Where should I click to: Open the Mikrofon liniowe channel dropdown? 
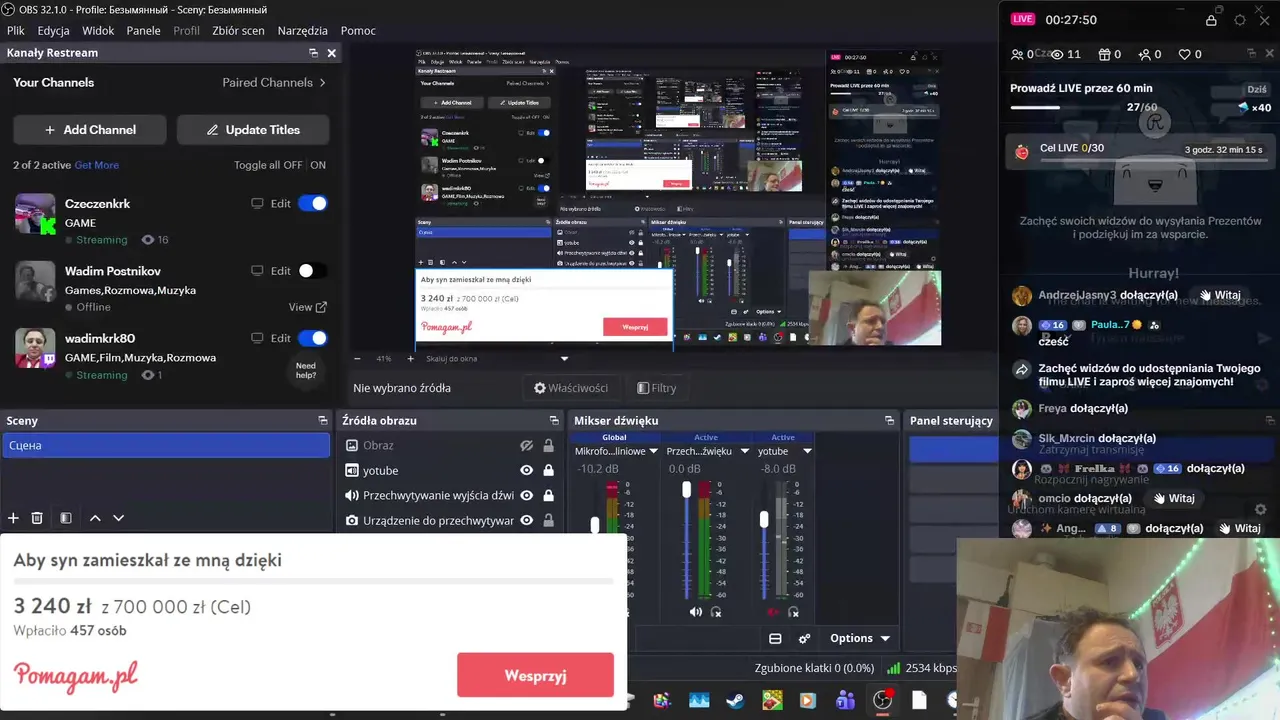655,451
